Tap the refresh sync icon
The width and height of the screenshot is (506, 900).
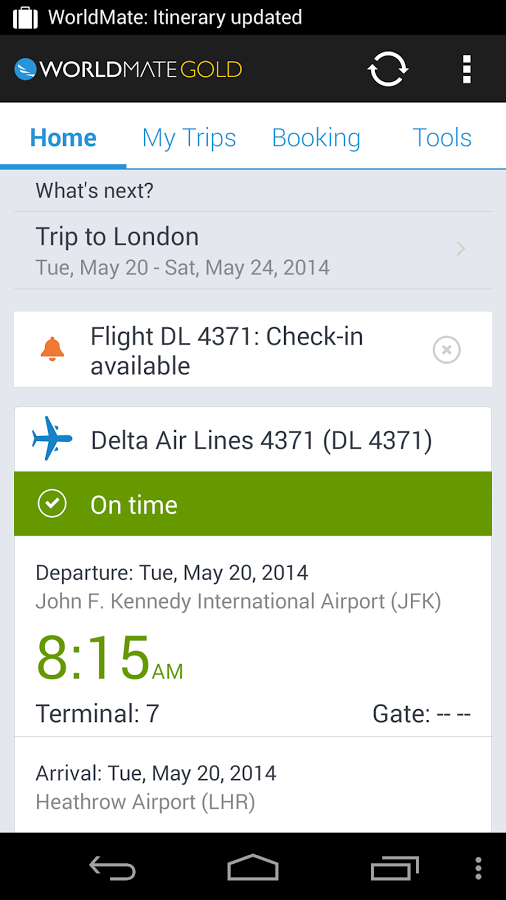click(388, 69)
